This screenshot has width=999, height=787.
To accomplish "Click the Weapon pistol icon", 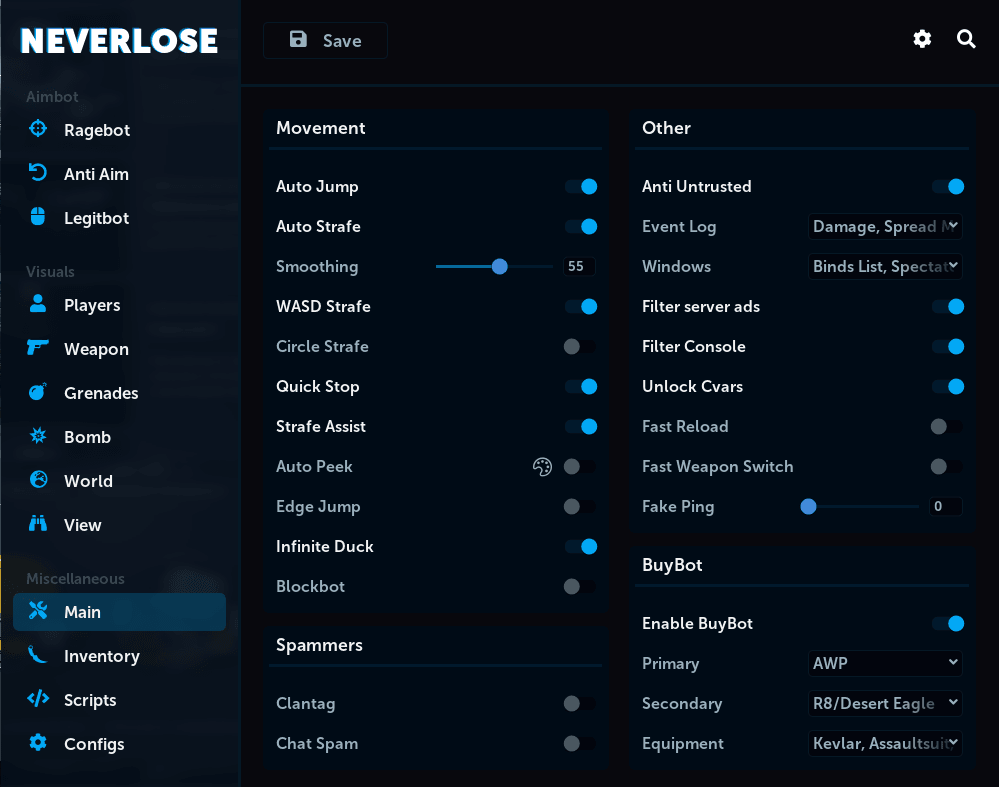I will [38, 347].
